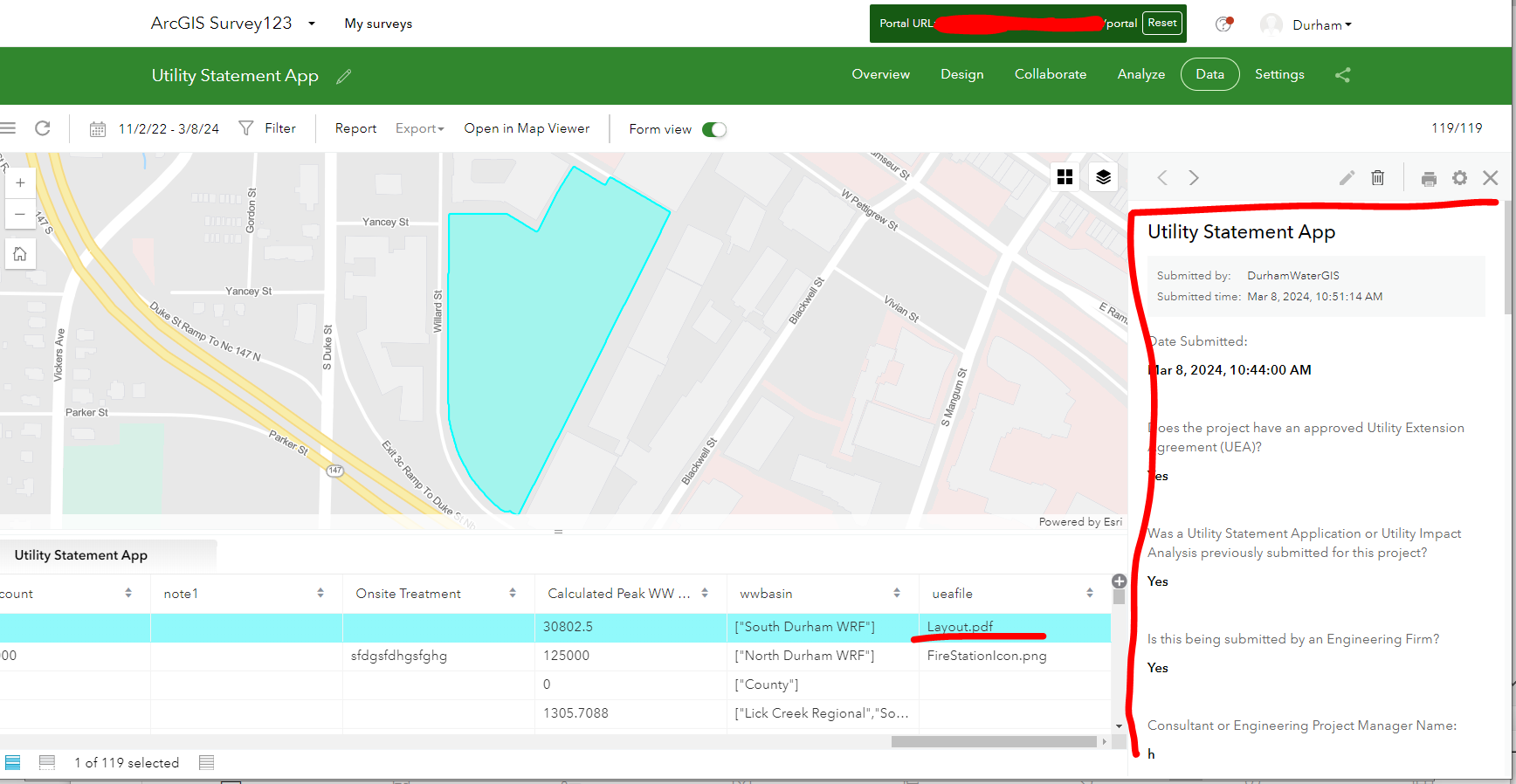Switch to the Design tab
This screenshot has height=784, width=1516.
[962, 74]
